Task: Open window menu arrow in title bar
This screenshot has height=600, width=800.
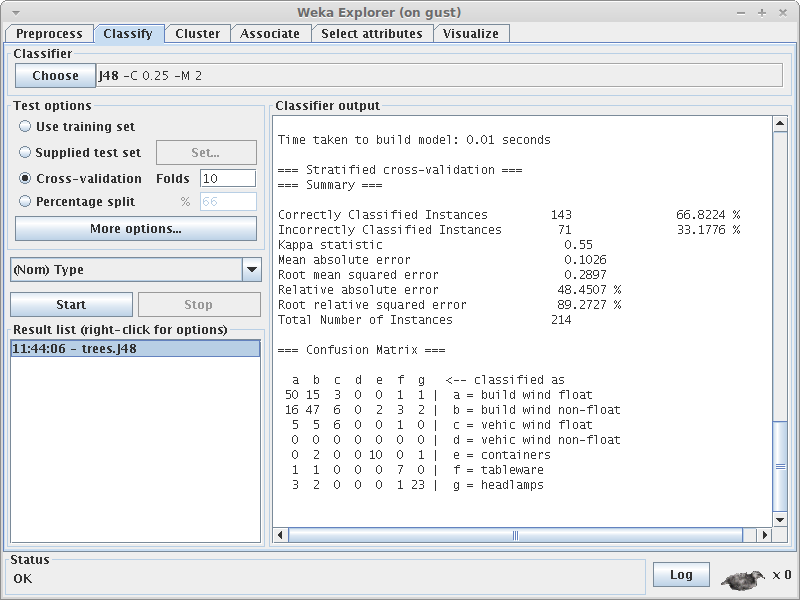Action: (x=16, y=13)
